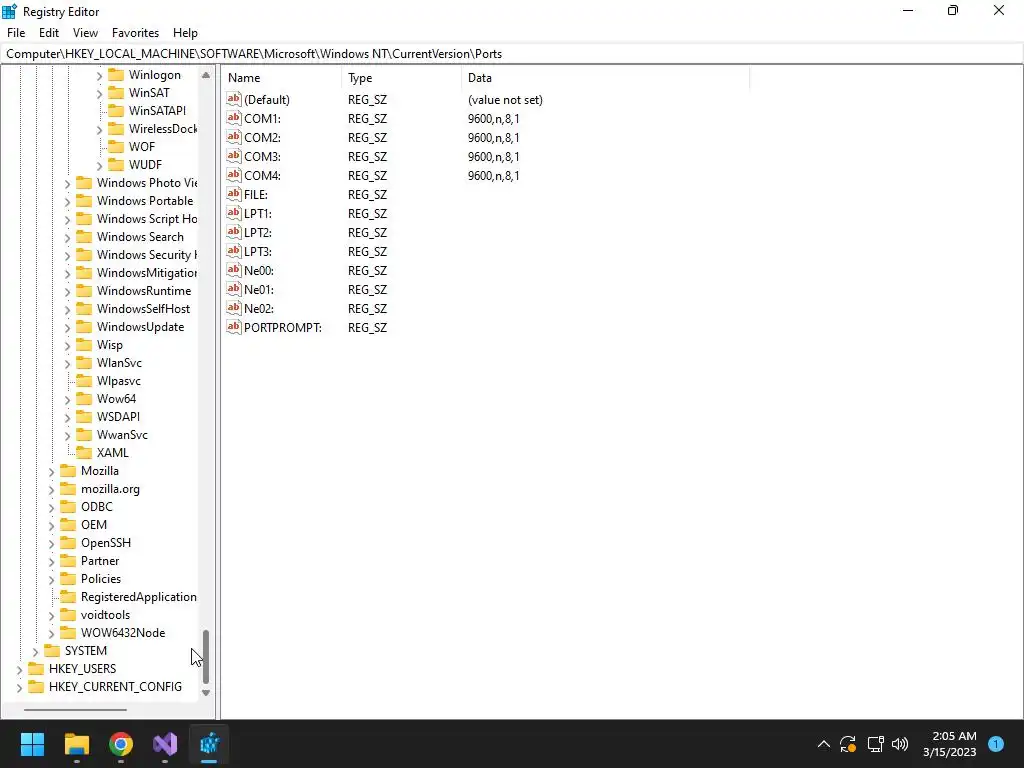This screenshot has width=1024, height=768.
Task: Click the Registry Editor taskbar icon
Action: [x=210, y=744]
